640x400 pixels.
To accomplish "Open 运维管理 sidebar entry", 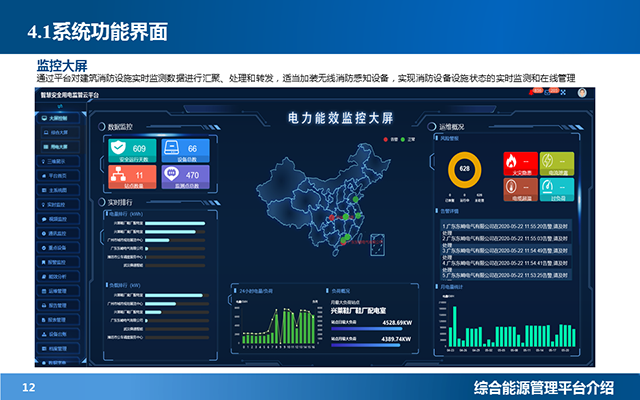I will pyautogui.click(x=58, y=291).
